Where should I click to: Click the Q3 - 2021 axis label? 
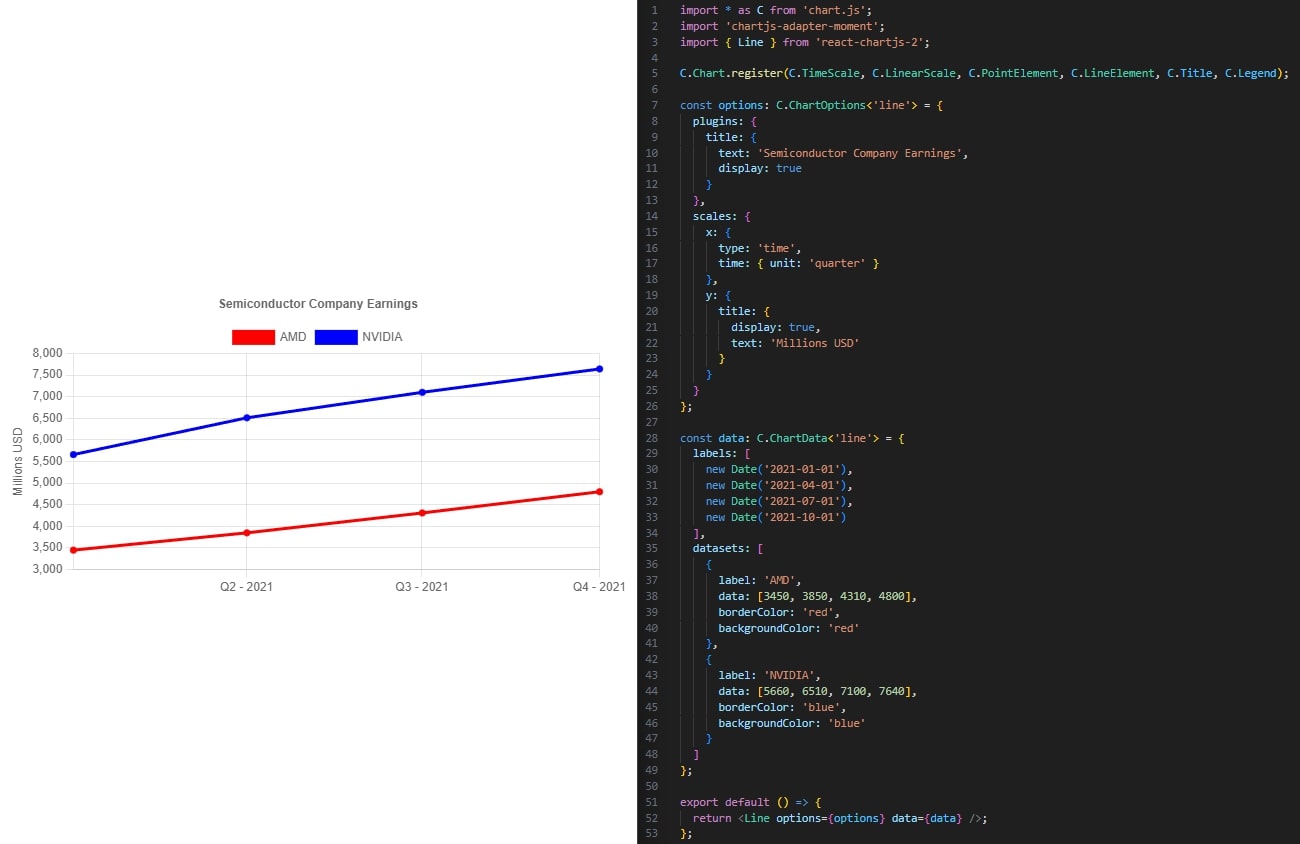pos(422,587)
